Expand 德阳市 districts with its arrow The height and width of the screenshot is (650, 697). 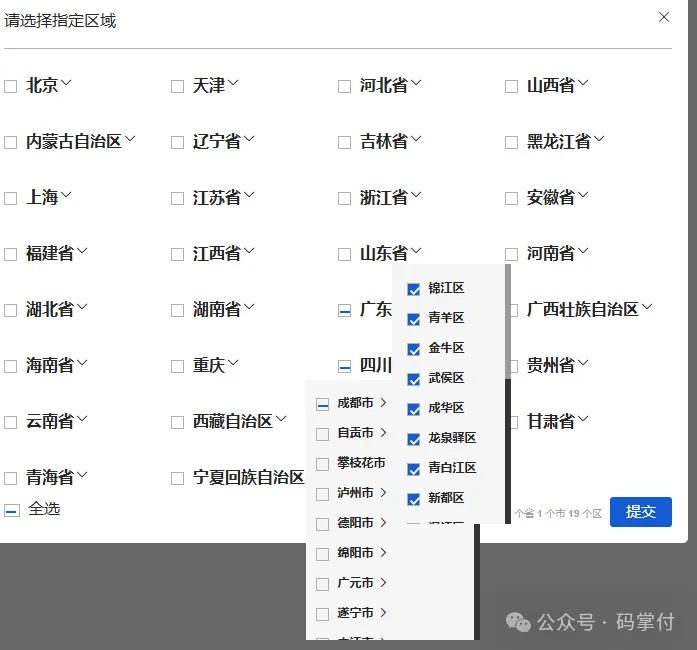(x=383, y=522)
